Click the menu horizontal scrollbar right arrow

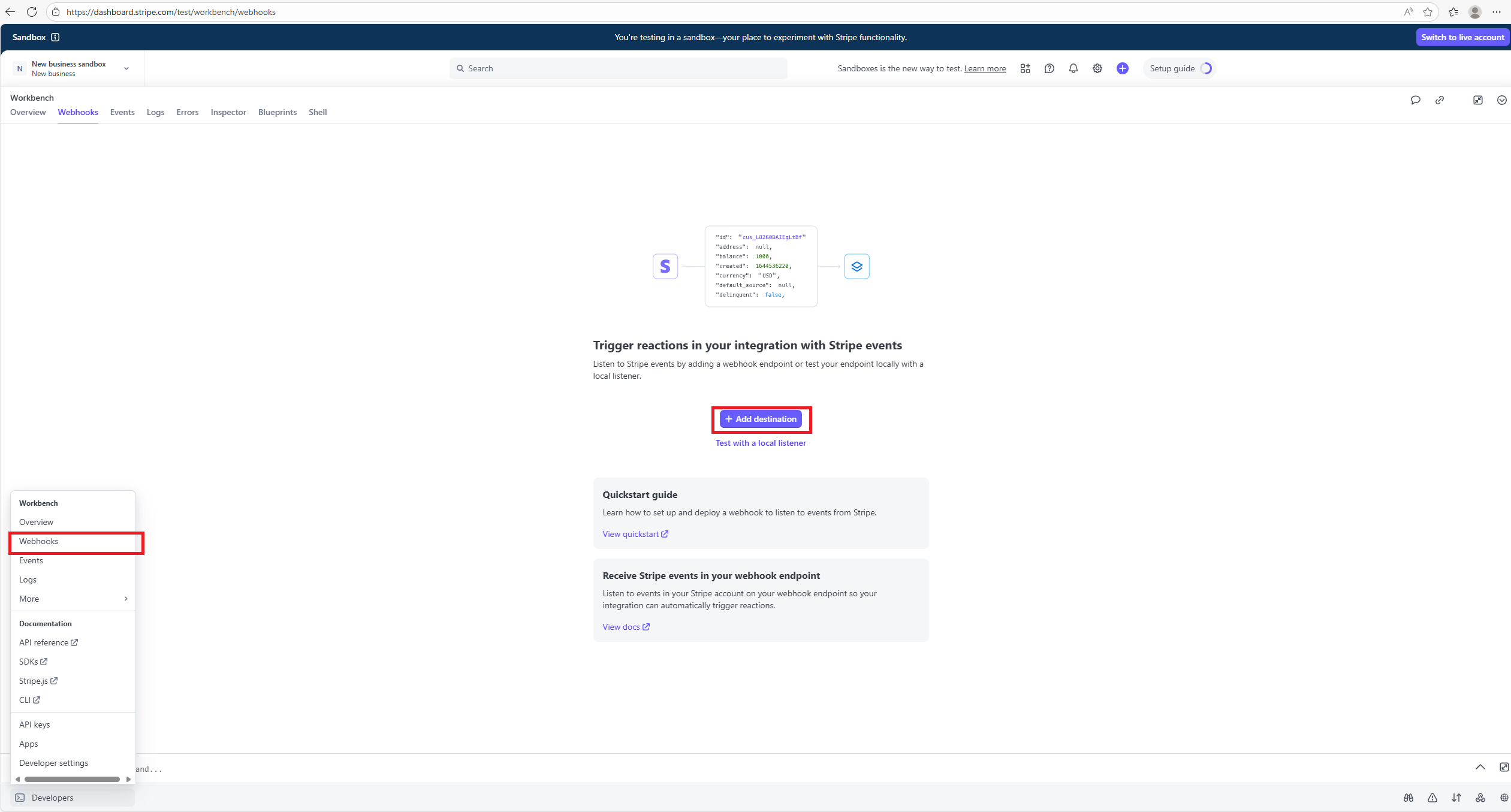(x=128, y=779)
